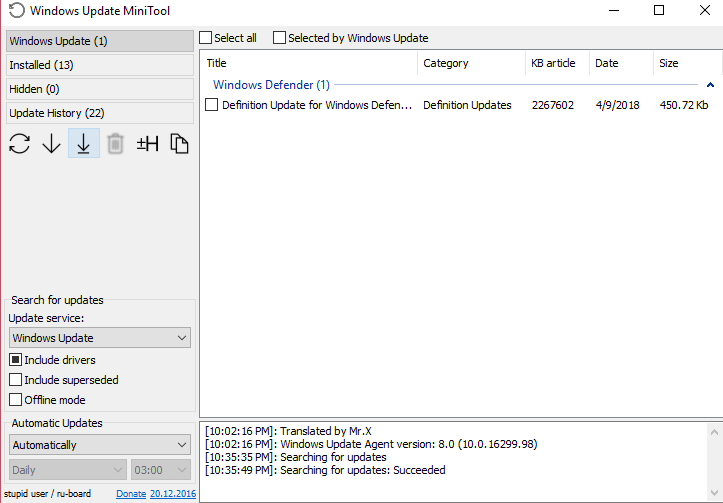Sort the list by Size column header
Viewport: 723px width, 503px height.
(669, 63)
